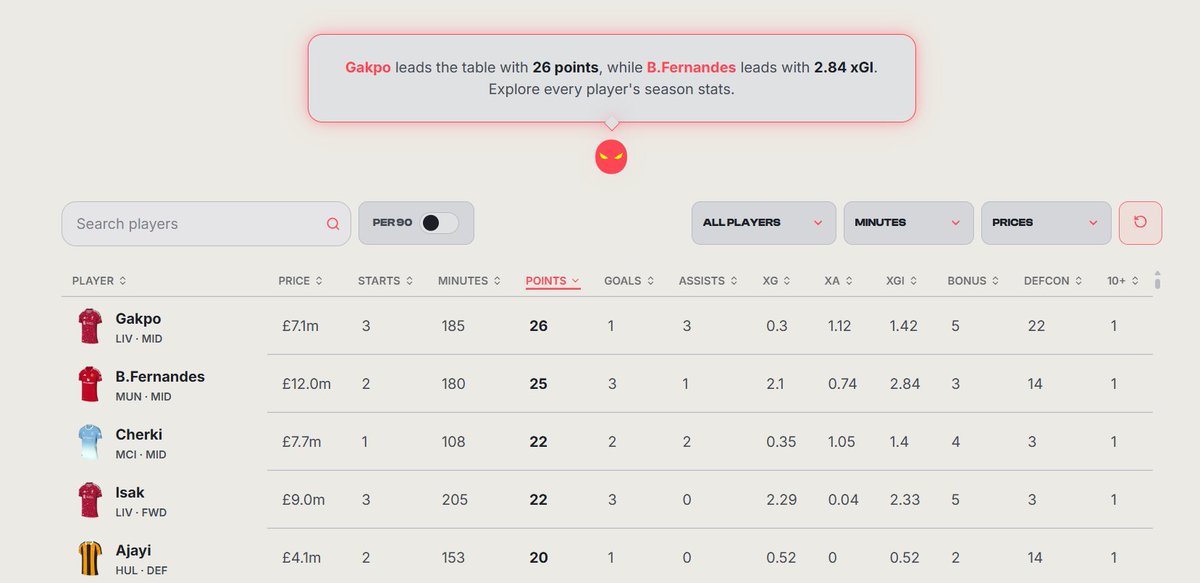Click B.Fernandes link in the banner
Image resolution: width=1200 pixels, height=583 pixels.
pyautogui.click(x=691, y=67)
